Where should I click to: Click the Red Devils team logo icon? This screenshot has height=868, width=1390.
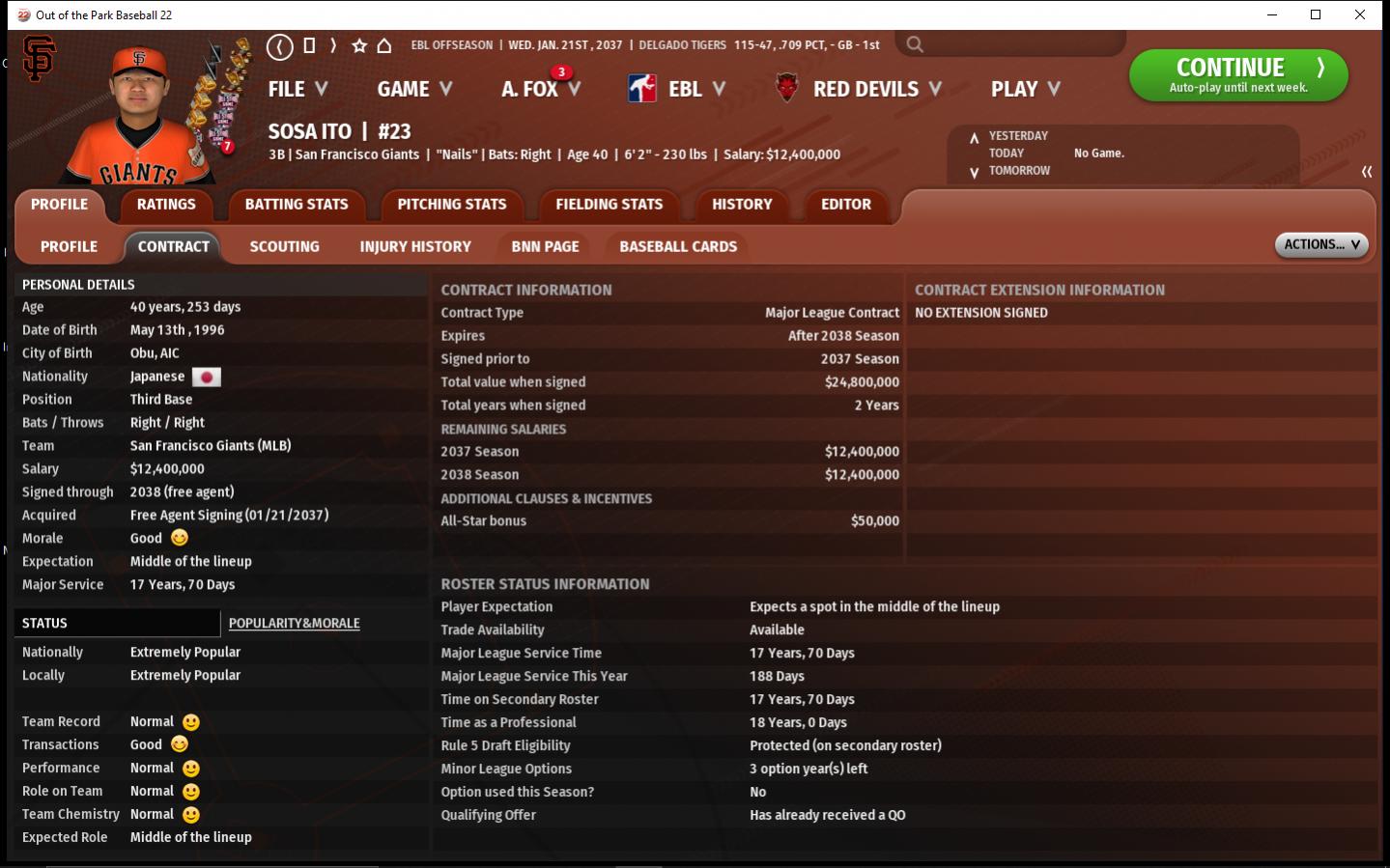click(787, 89)
